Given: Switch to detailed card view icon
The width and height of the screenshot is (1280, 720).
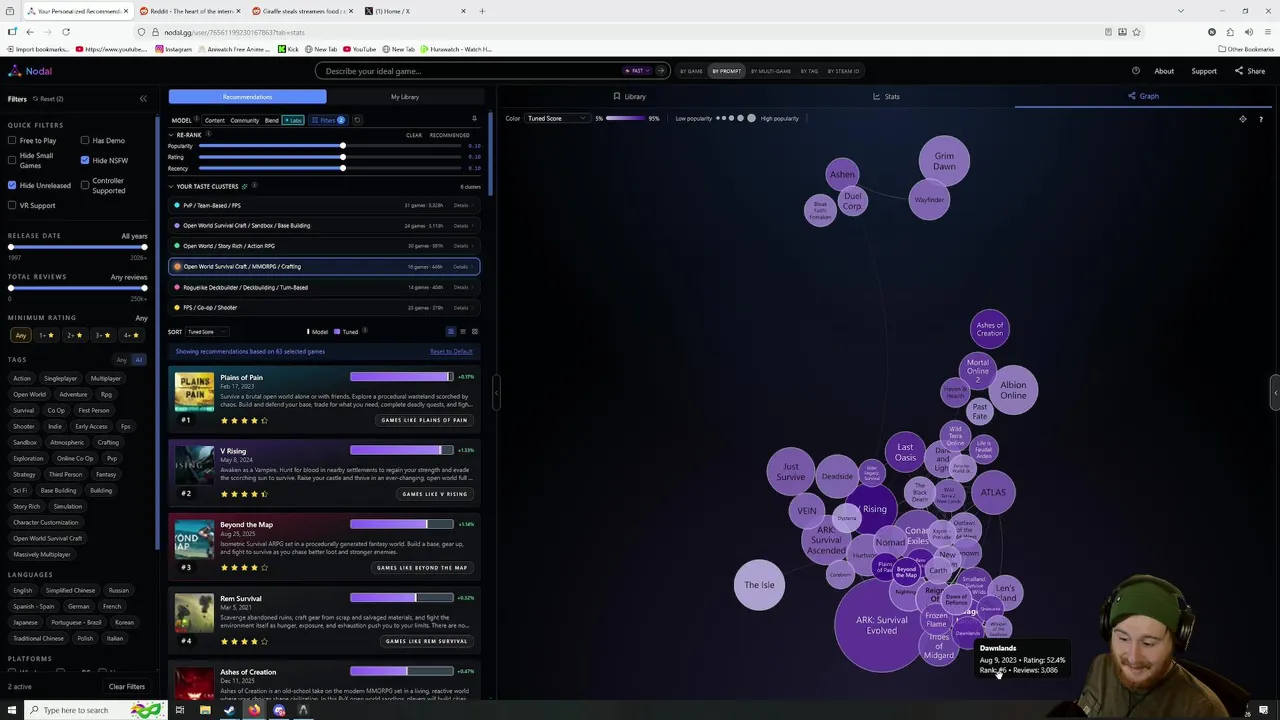Looking at the screenshot, I should tap(451, 331).
